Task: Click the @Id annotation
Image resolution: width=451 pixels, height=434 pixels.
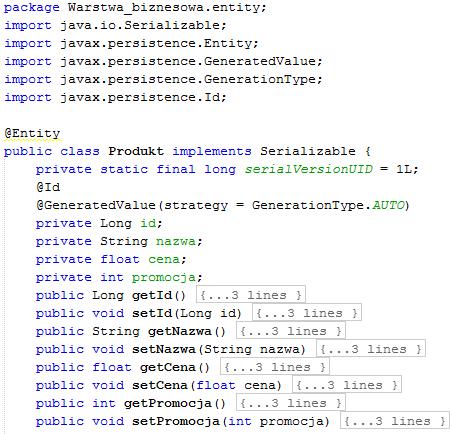Action: pos(48,187)
